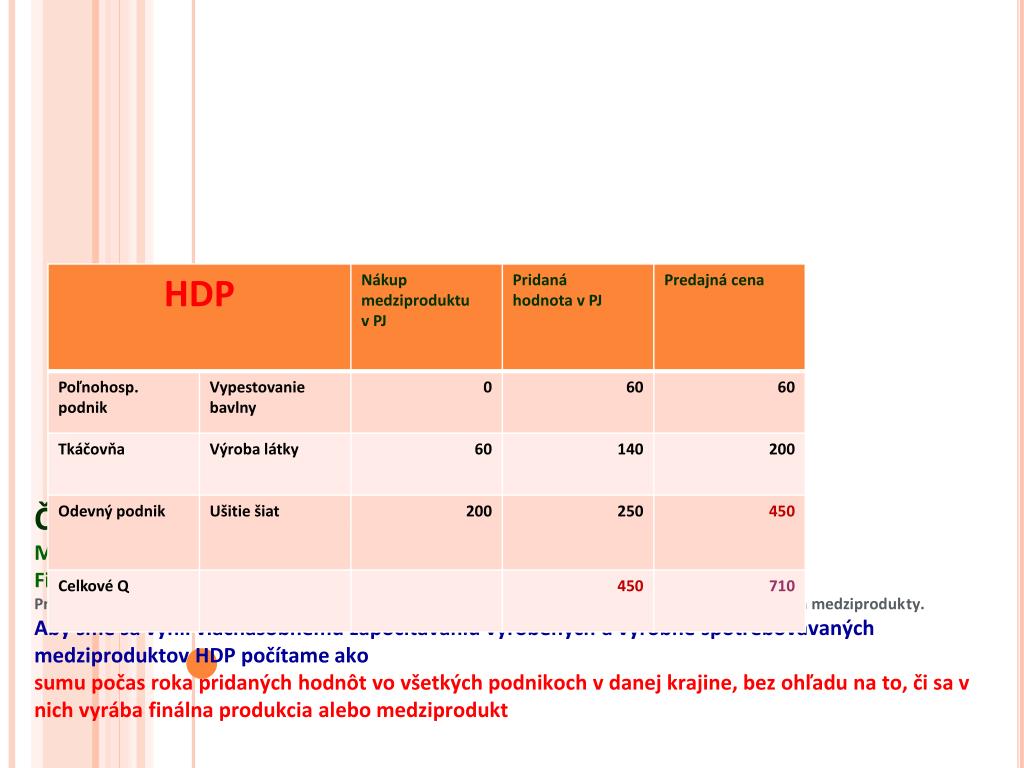The height and width of the screenshot is (768, 1024).
Task: Click the red 450 total in Celkové Q row
Action: click(630, 586)
